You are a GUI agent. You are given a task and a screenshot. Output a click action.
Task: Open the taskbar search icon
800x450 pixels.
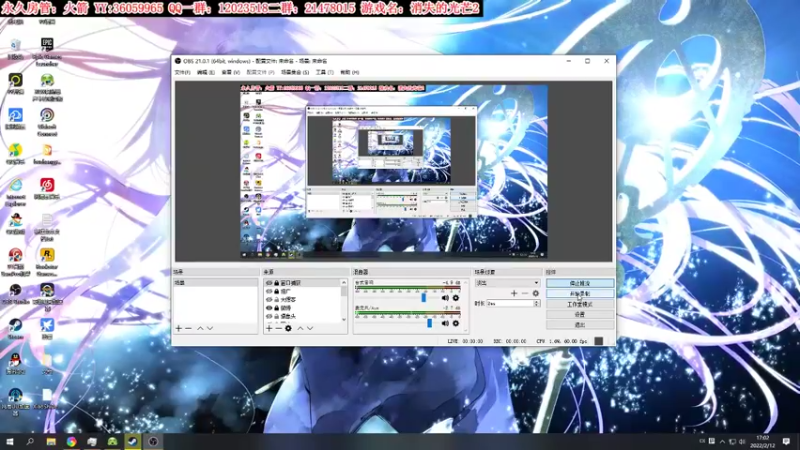coord(30,441)
